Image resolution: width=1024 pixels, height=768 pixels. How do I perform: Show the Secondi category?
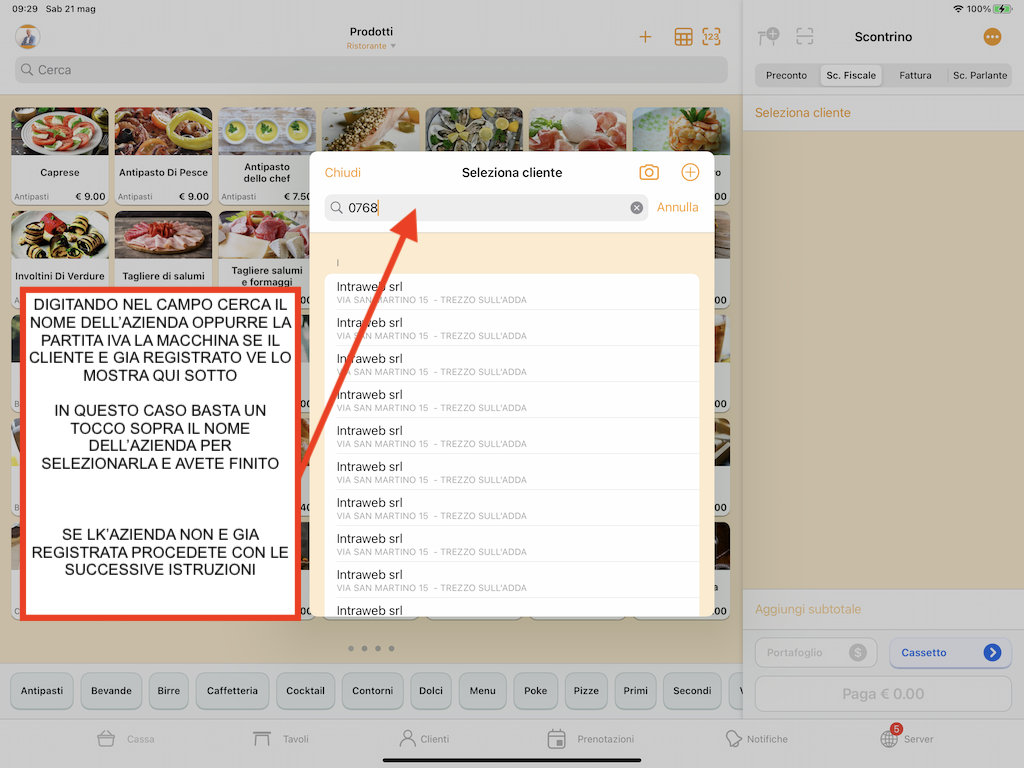[x=692, y=690]
